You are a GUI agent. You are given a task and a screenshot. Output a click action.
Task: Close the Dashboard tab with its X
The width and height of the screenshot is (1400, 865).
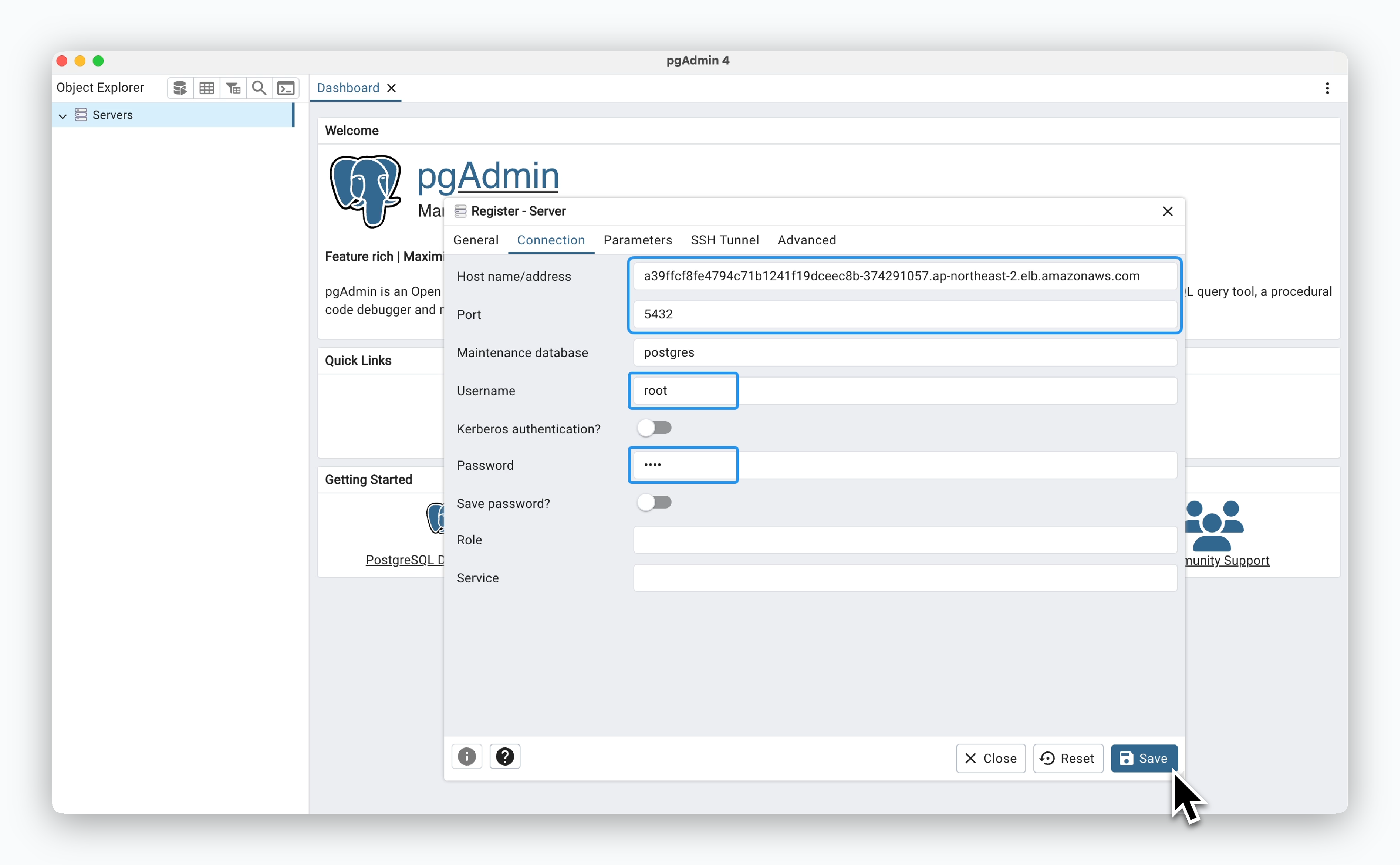(x=391, y=88)
